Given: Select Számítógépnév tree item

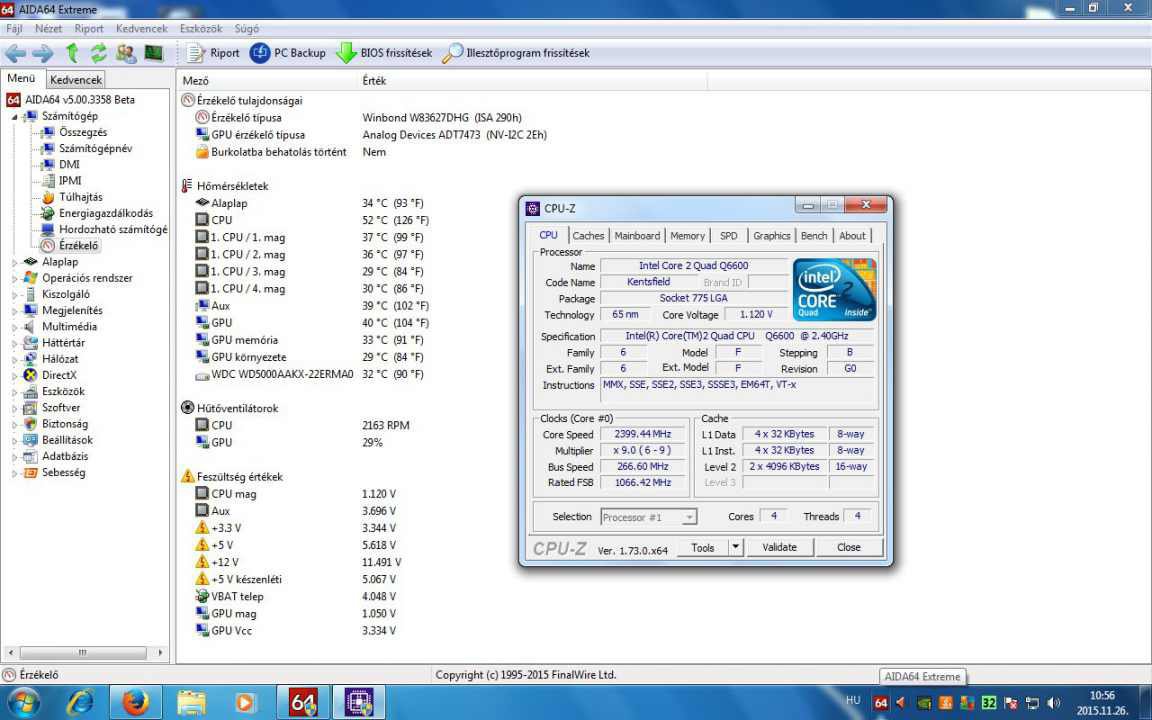Looking at the screenshot, I should [x=96, y=148].
